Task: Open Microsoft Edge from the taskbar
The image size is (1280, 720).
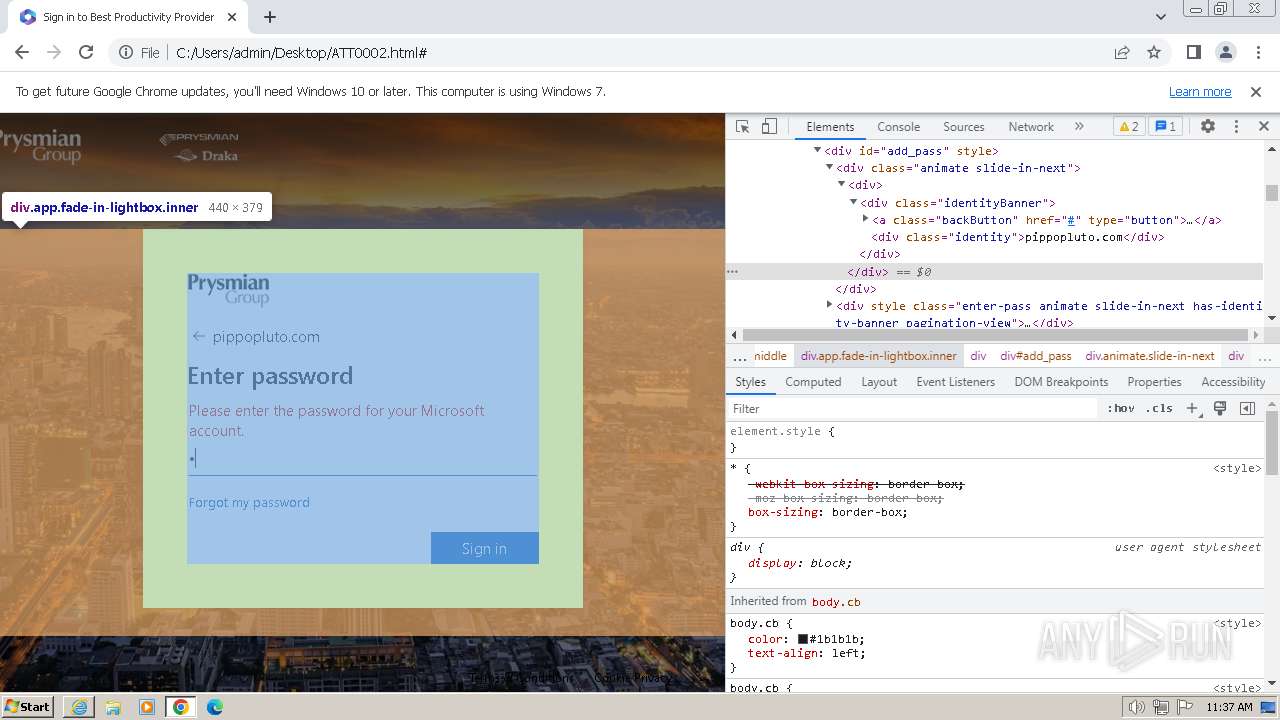Action: coord(215,707)
